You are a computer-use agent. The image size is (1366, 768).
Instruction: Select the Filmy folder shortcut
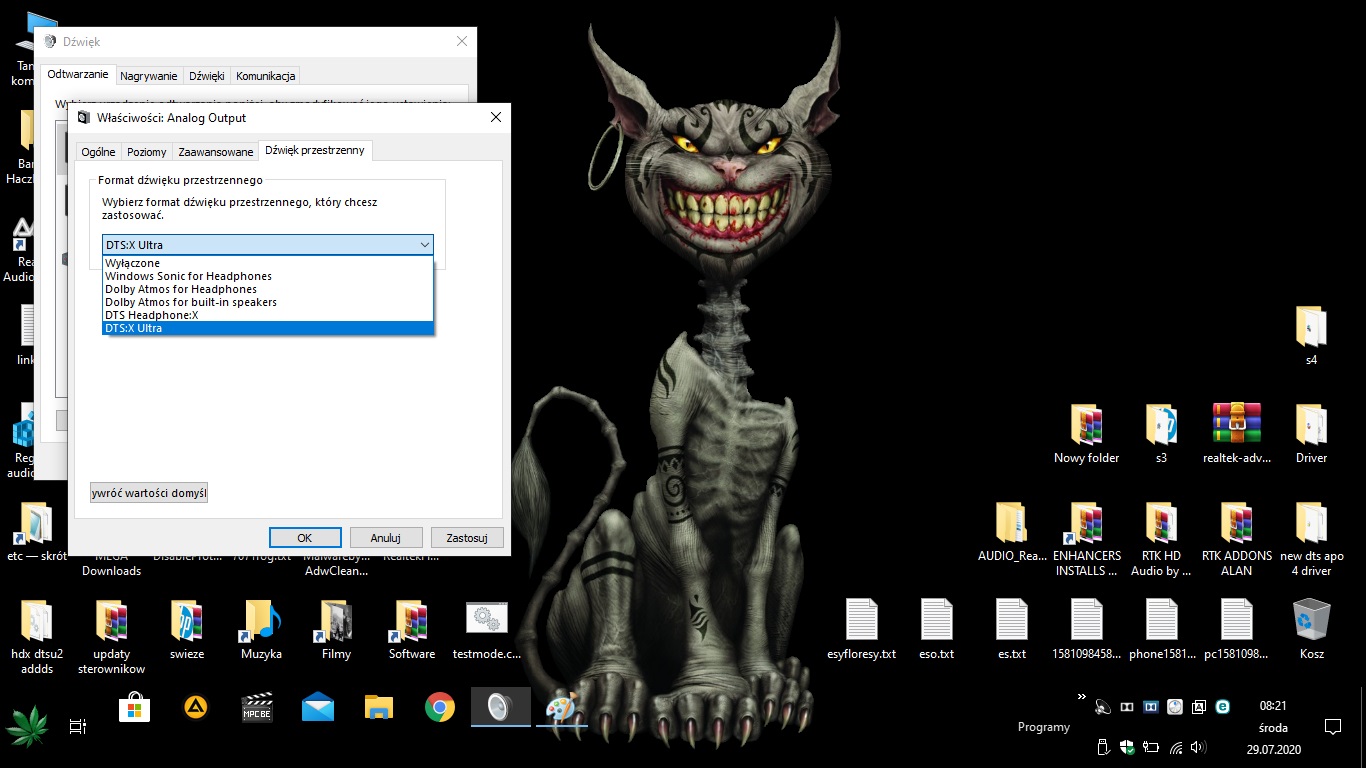pos(336,630)
